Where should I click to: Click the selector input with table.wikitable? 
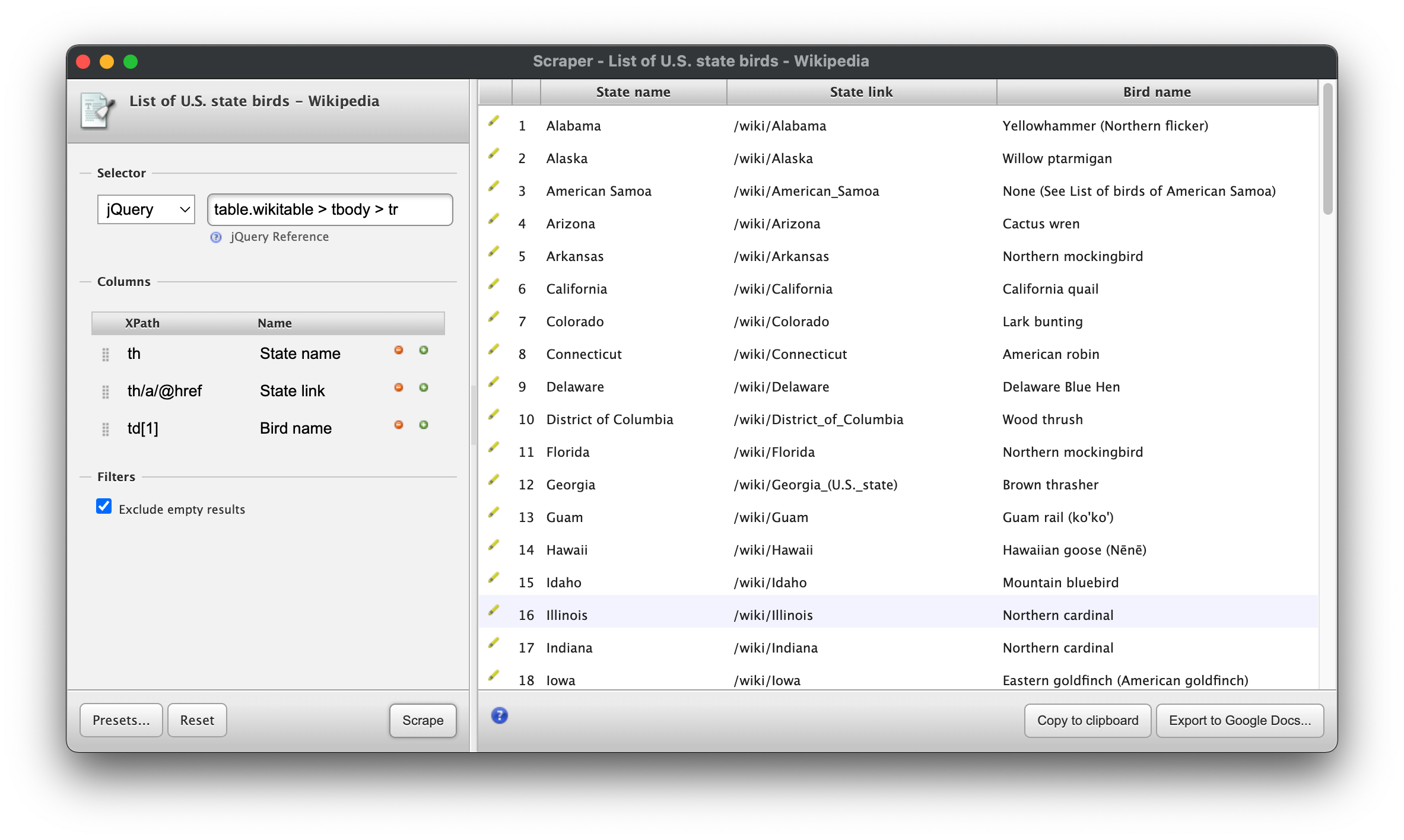pos(330,209)
